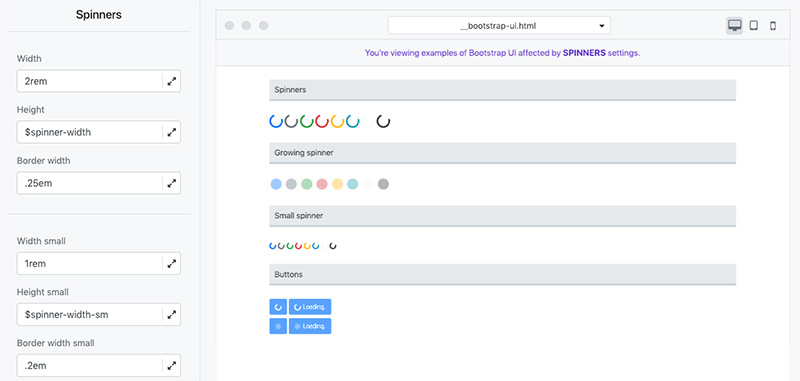Click the Width small label
800x381 pixels.
coord(41,241)
